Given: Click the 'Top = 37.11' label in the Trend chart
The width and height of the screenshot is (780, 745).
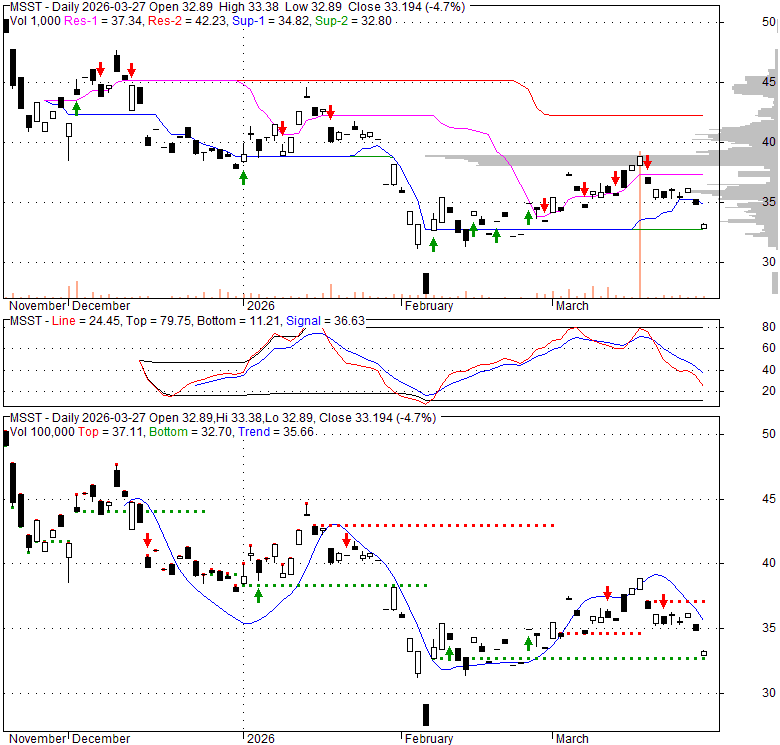Looking at the screenshot, I should 110,432.
